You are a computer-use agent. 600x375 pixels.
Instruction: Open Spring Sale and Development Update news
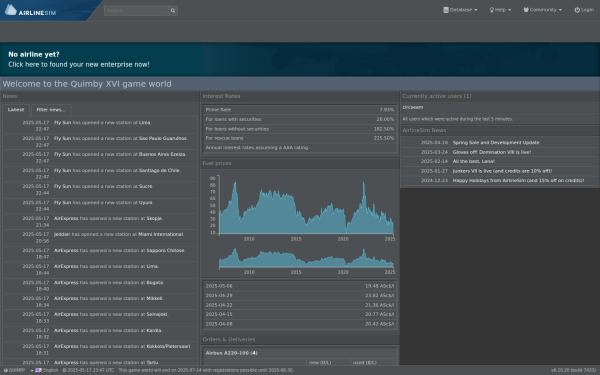pos(496,143)
